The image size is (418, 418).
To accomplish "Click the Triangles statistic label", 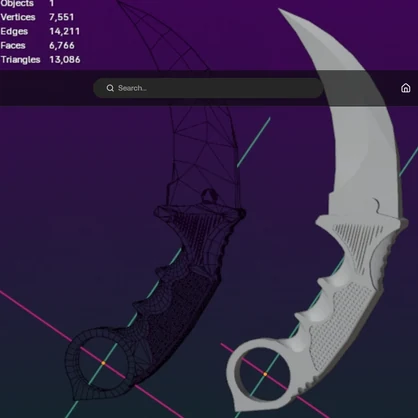I will pyautogui.click(x=20, y=60).
